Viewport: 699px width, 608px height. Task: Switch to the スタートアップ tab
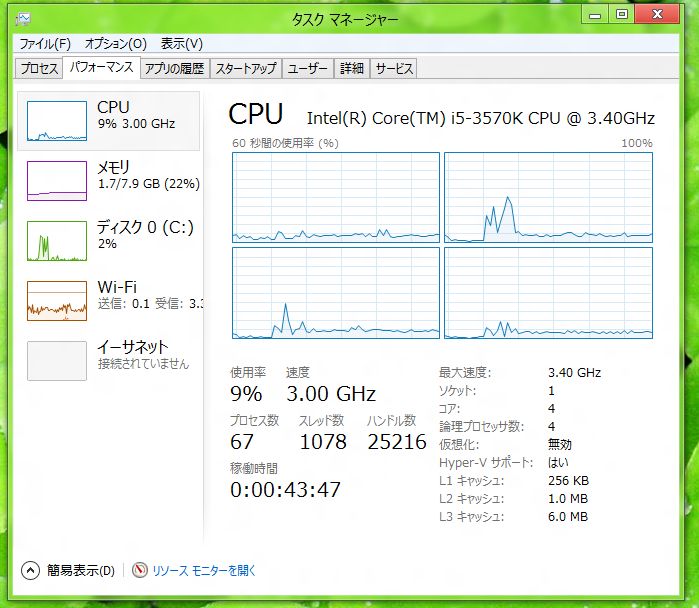click(x=246, y=69)
